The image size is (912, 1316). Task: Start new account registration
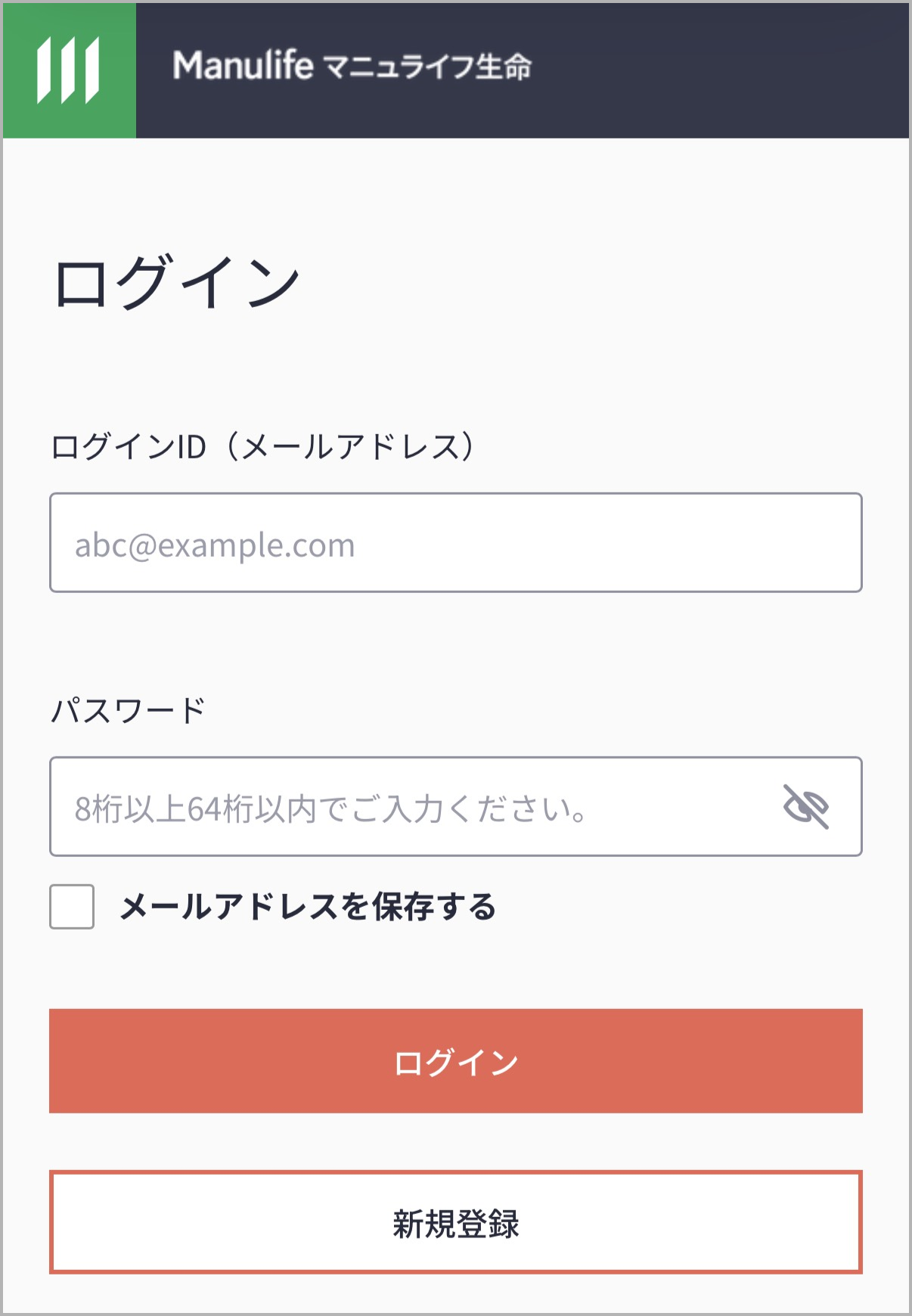455,1222
